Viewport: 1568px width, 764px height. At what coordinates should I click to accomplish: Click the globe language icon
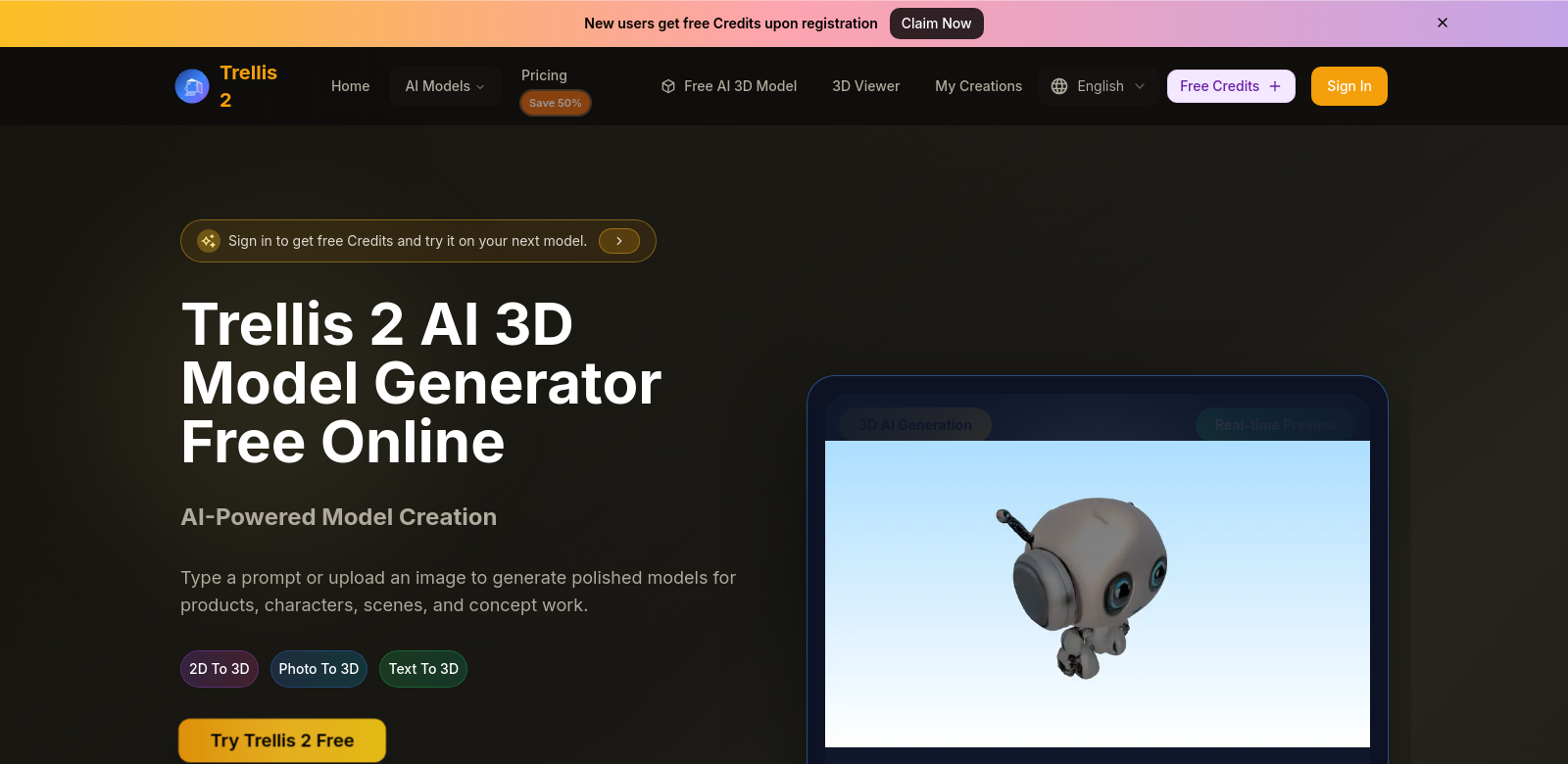tap(1059, 86)
